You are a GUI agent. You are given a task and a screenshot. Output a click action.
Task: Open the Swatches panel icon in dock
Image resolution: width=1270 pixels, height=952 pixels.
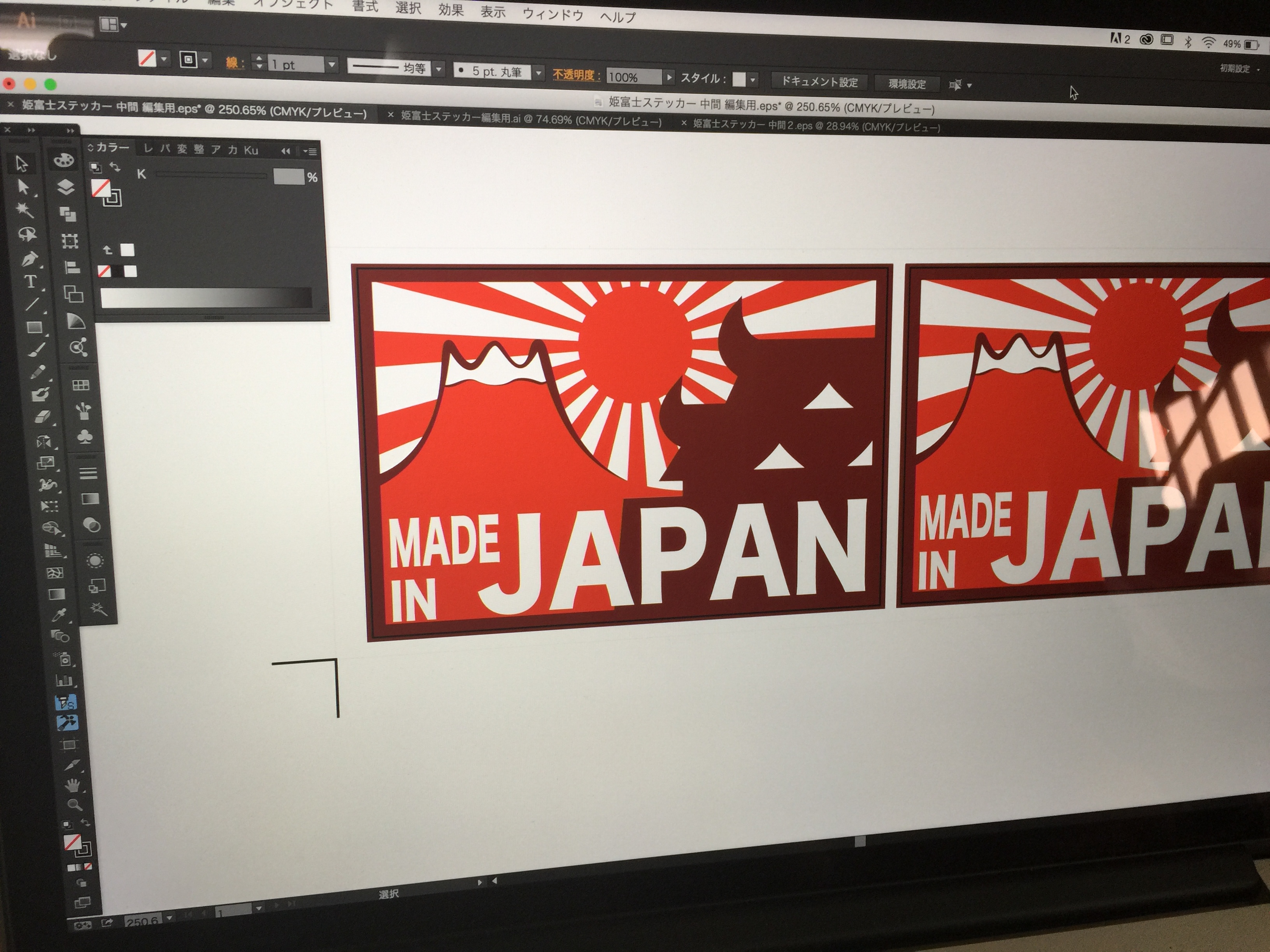[81, 385]
